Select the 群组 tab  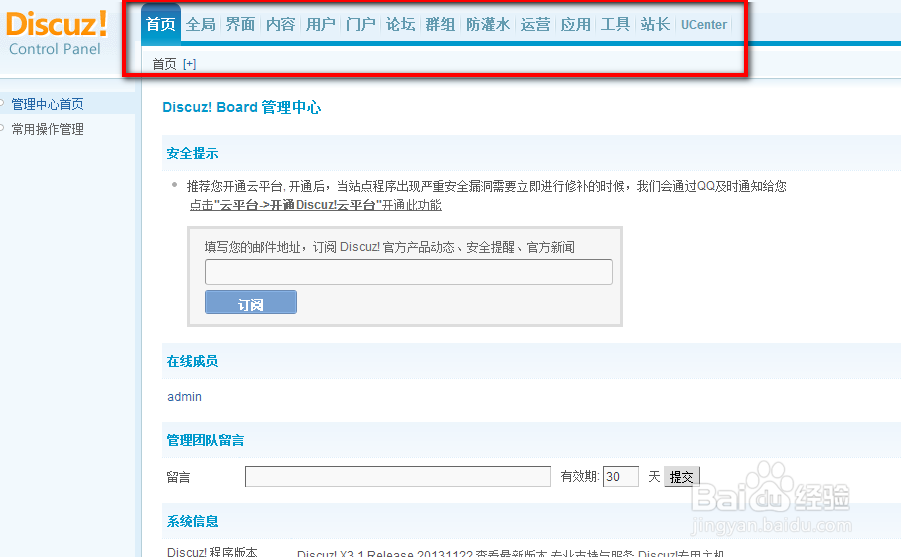tap(440, 24)
